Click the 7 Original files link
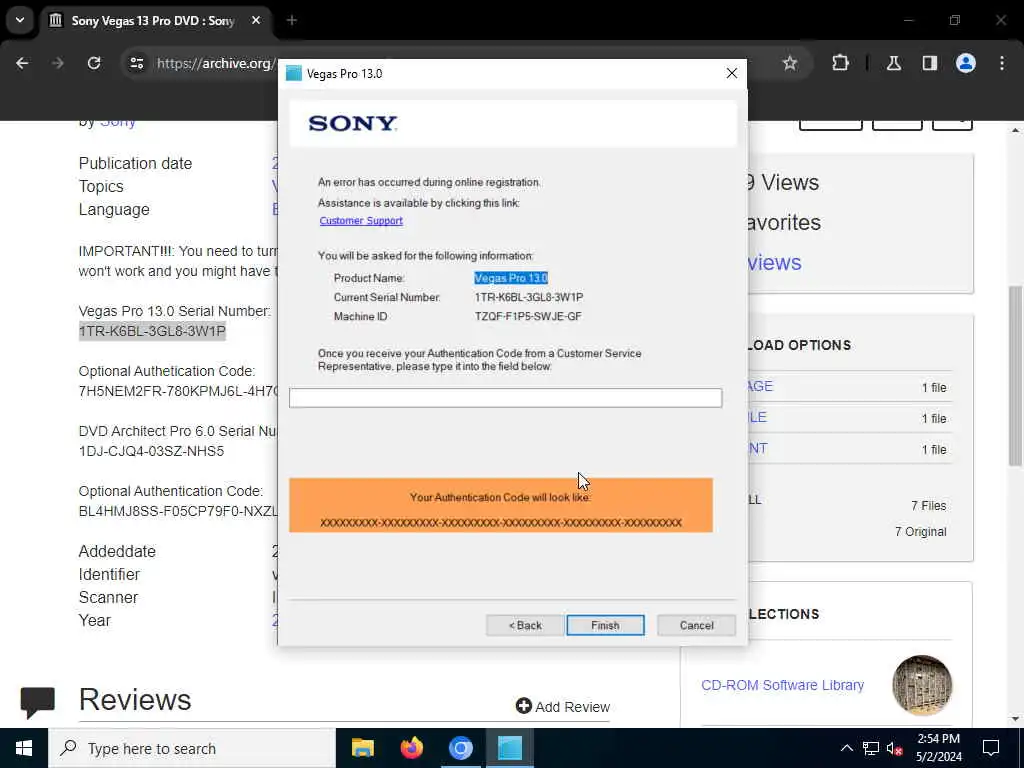The height and width of the screenshot is (768, 1024). (921, 532)
